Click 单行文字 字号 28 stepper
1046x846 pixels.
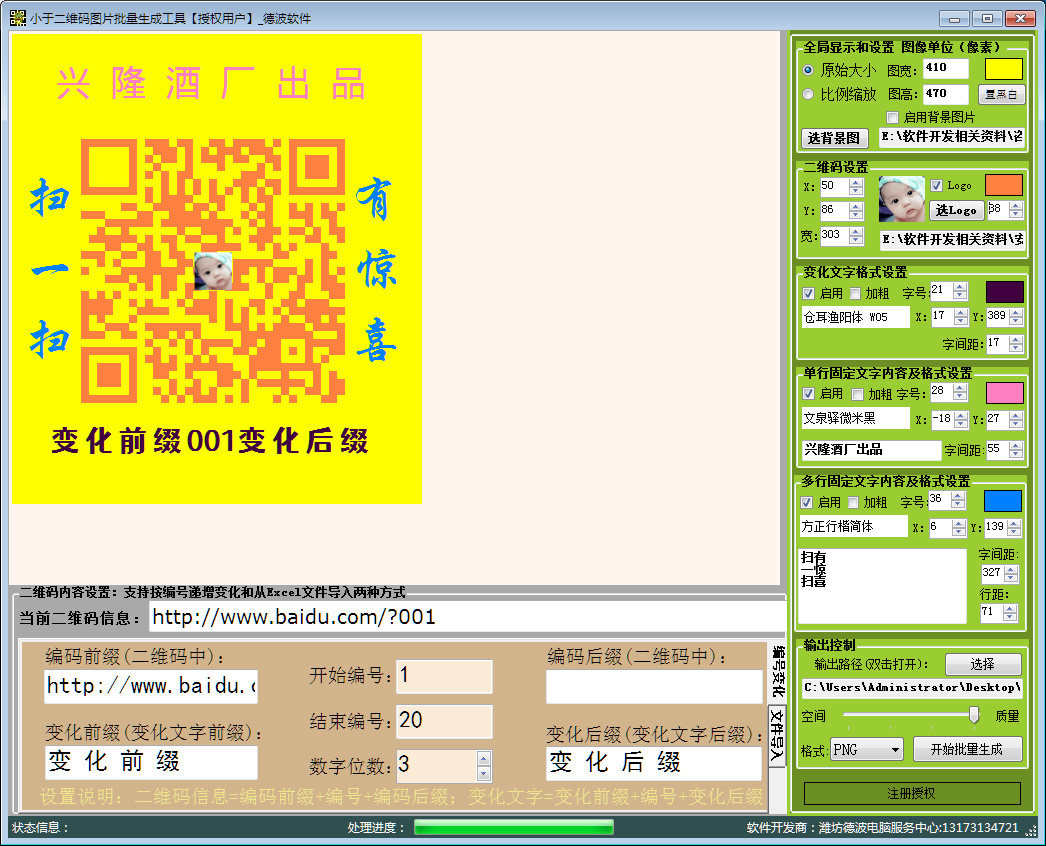pos(960,392)
